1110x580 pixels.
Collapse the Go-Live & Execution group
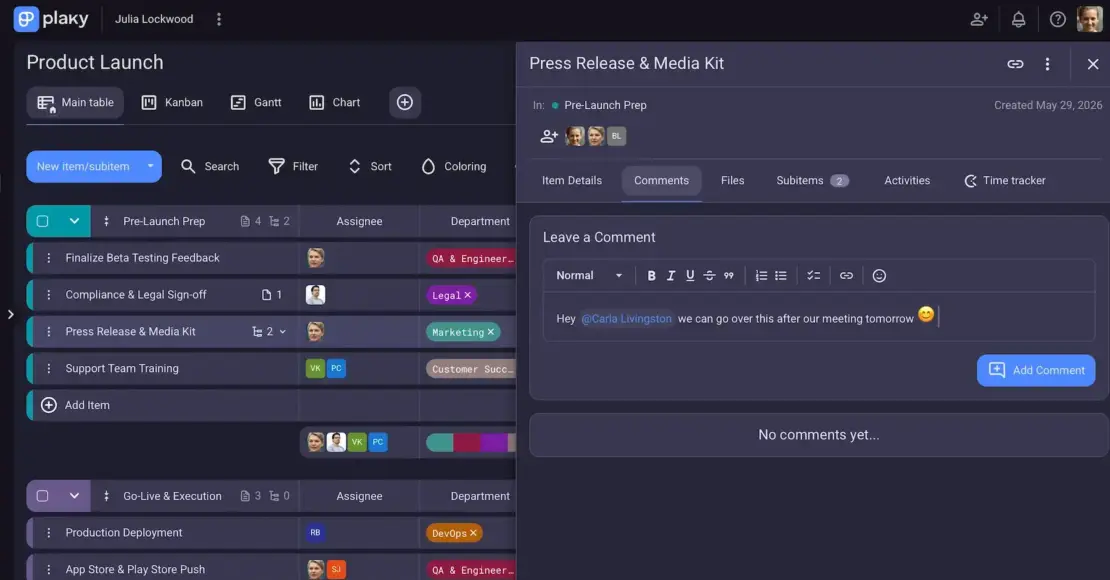[74, 496]
